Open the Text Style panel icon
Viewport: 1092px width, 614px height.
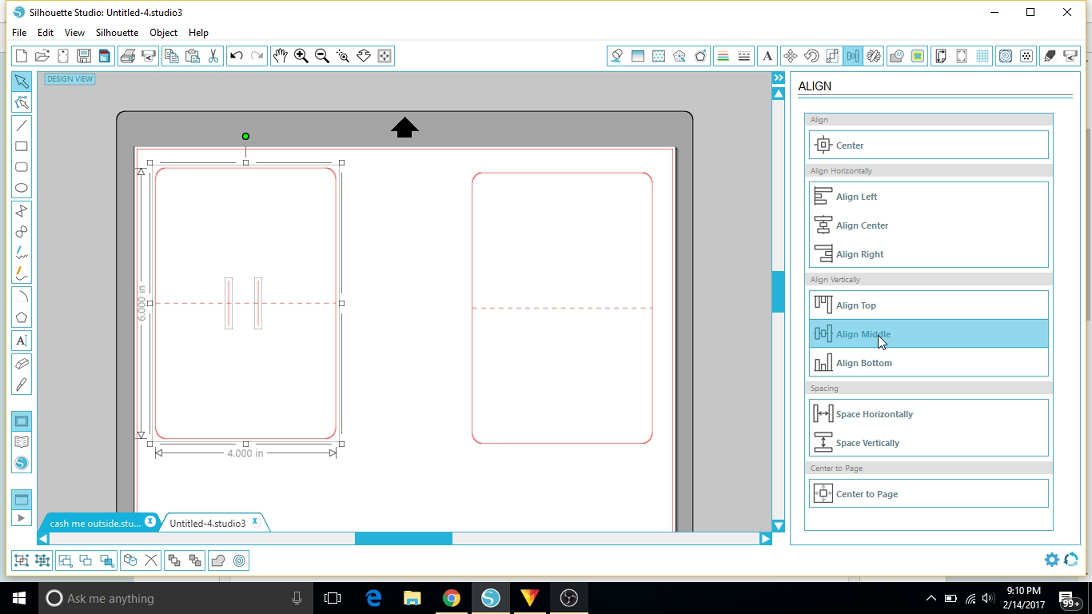(767, 56)
